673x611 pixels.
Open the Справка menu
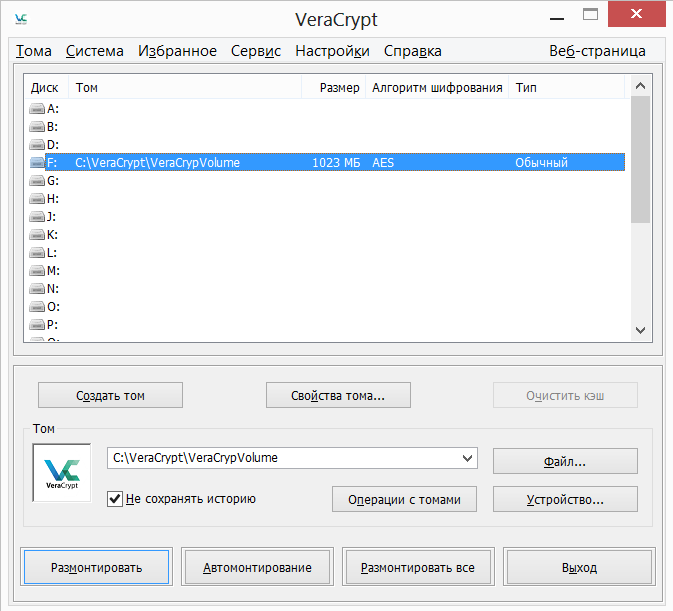tap(412, 51)
